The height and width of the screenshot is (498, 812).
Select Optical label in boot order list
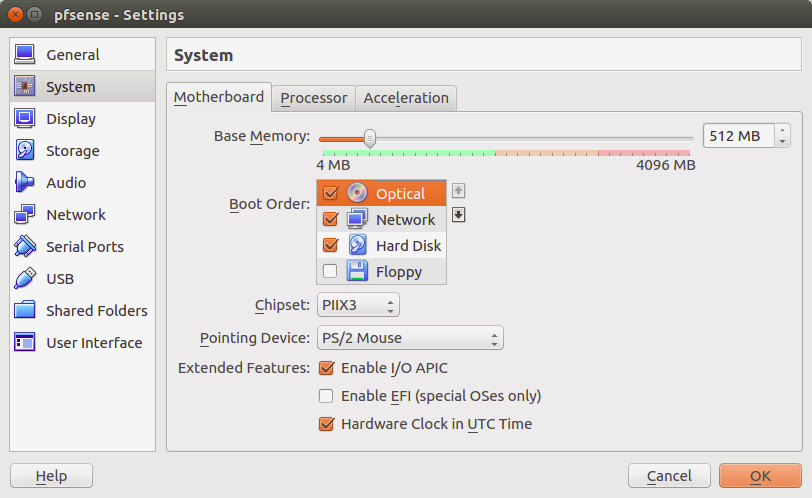pos(400,194)
